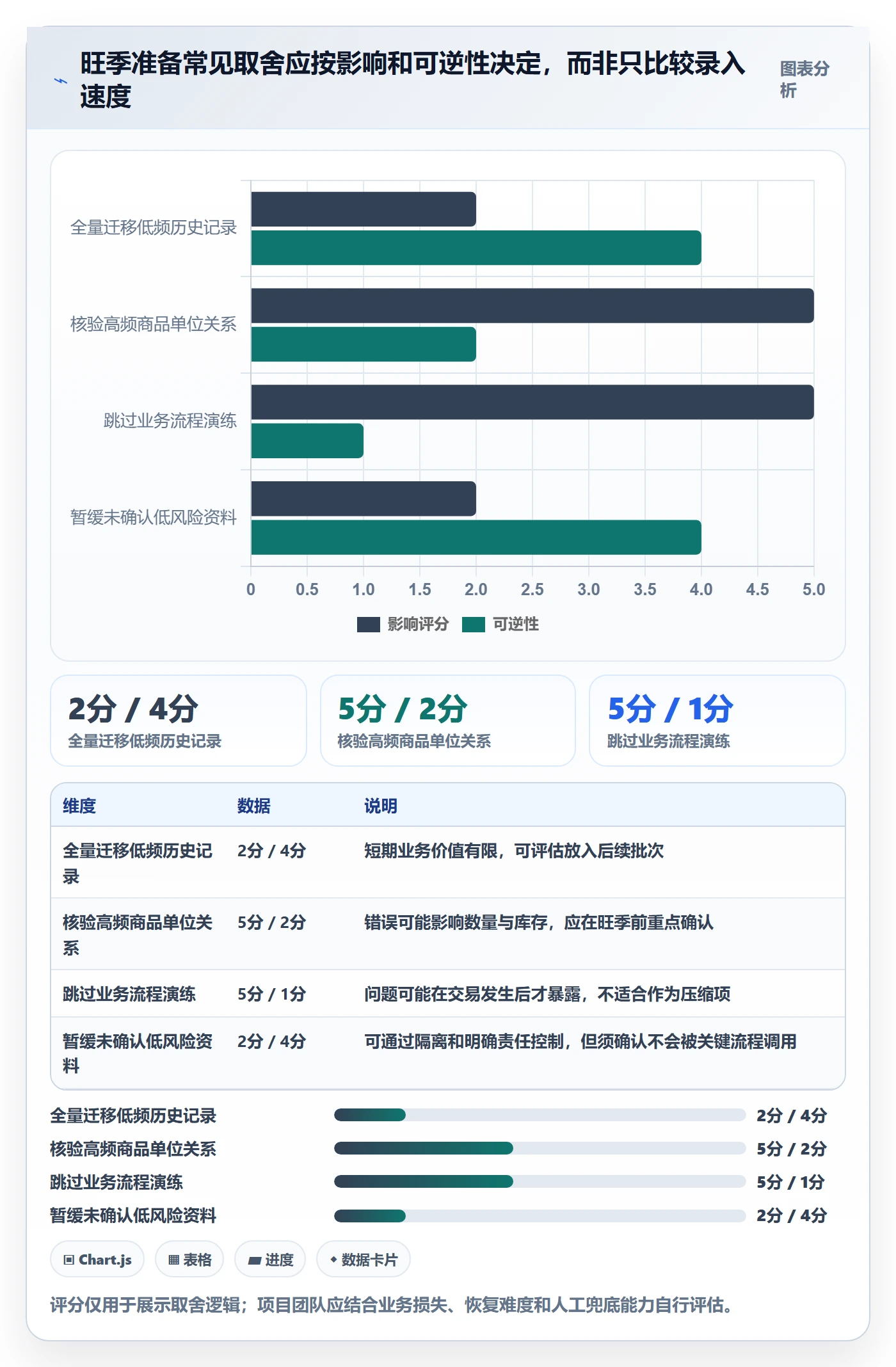Select the short green bar for 跳过业务流程演练
Image resolution: width=896 pixels, height=1367 pixels.
point(307,441)
